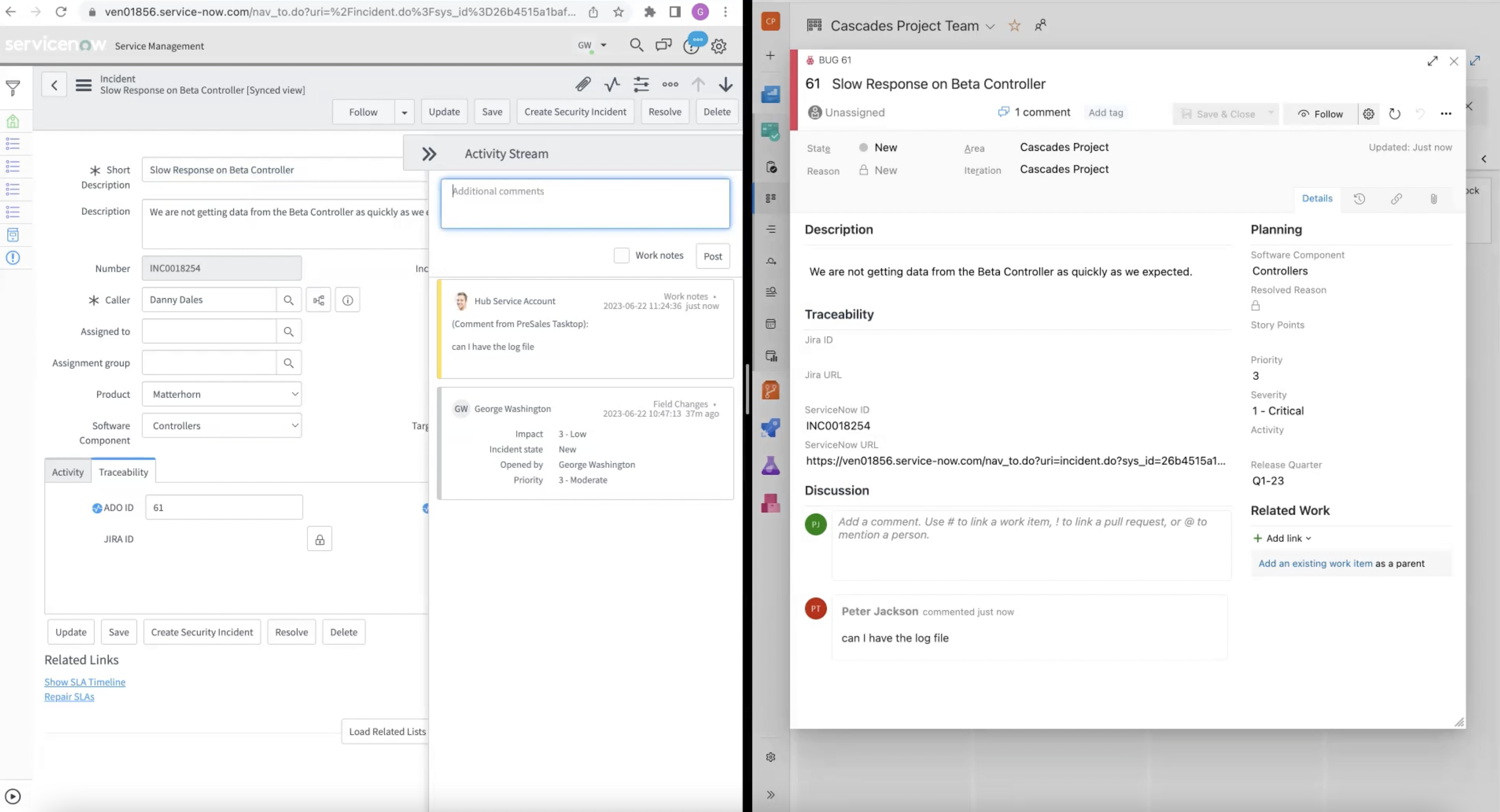Click the filter navigator funnel icon
The height and width of the screenshot is (812, 1500).
pyautogui.click(x=13, y=88)
